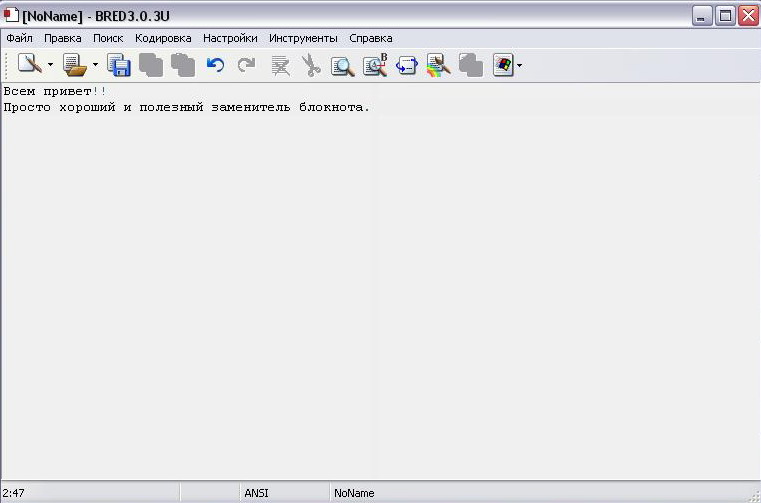Close the BRED window with the red X

(x=749, y=16)
